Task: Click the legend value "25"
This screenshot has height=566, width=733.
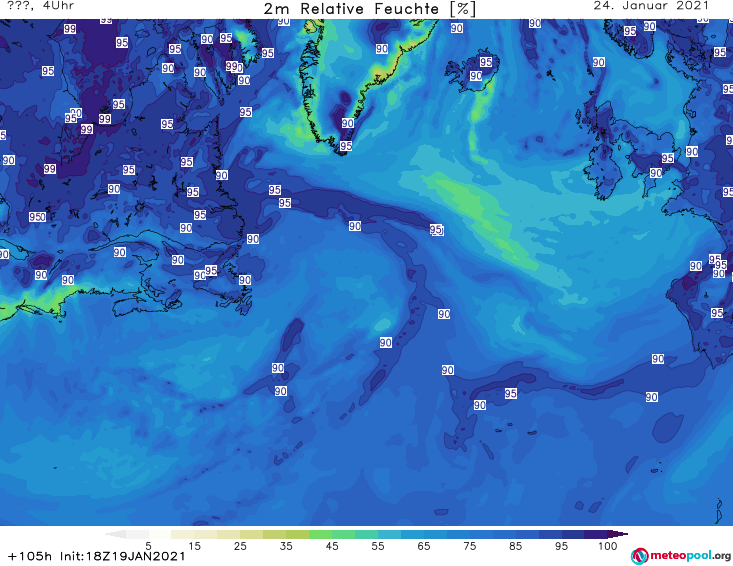Action: coord(240,546)
